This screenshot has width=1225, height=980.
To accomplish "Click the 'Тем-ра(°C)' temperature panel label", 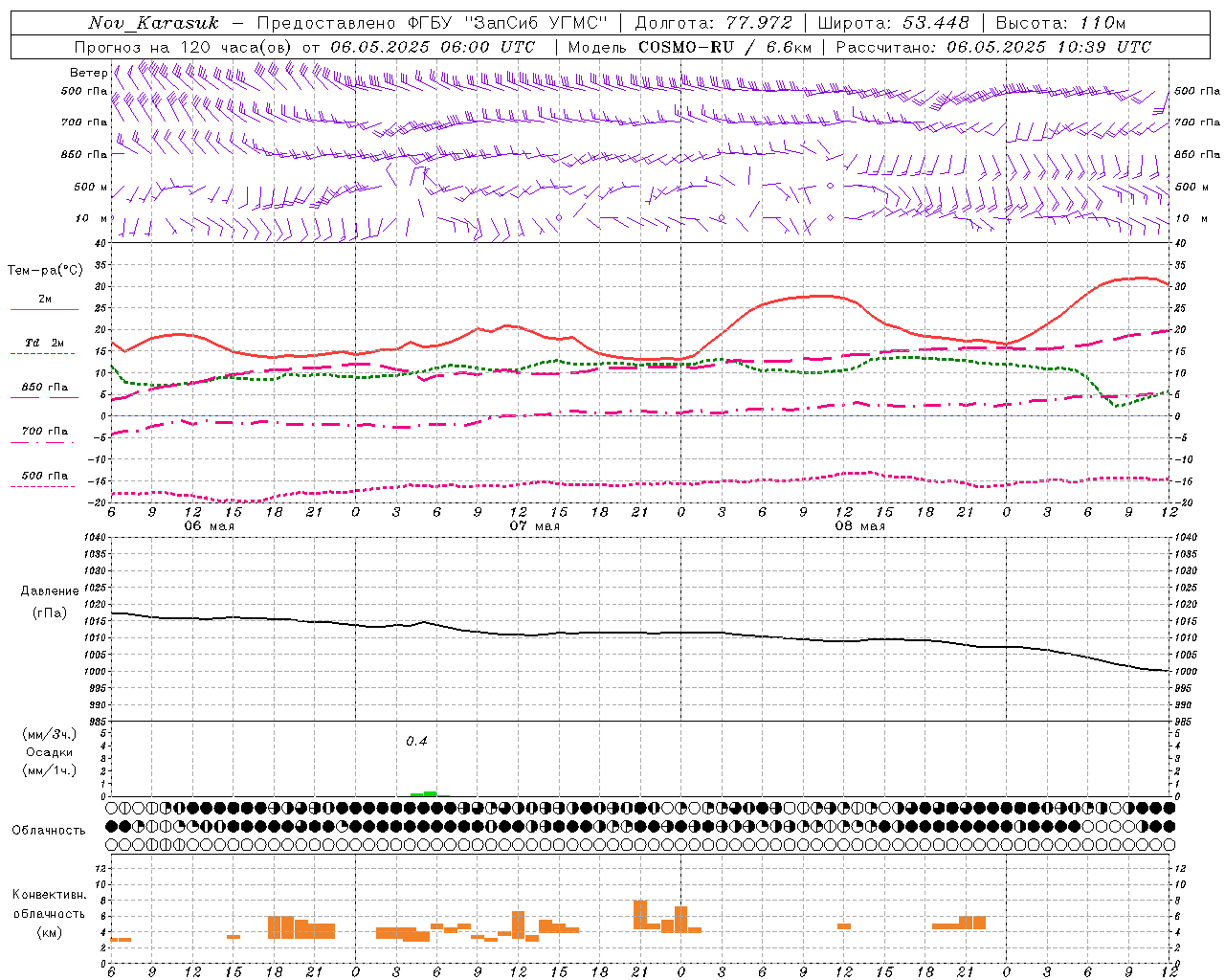I will pos(45,271).
